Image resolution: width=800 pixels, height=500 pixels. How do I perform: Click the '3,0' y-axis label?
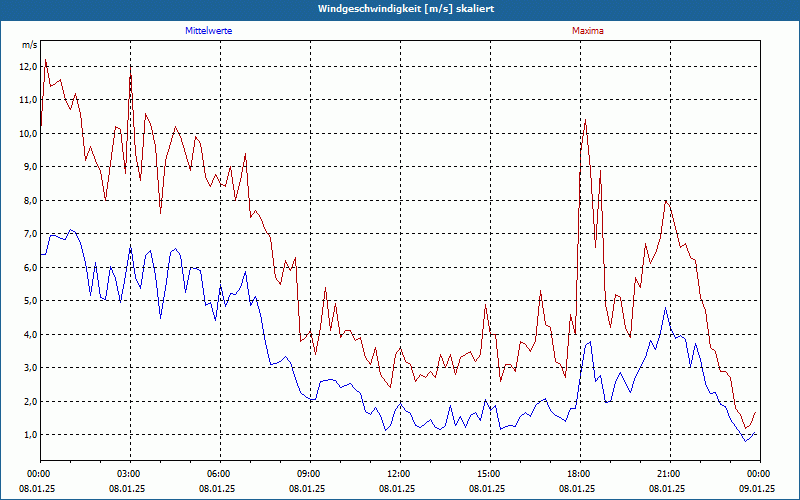point(30,367)
